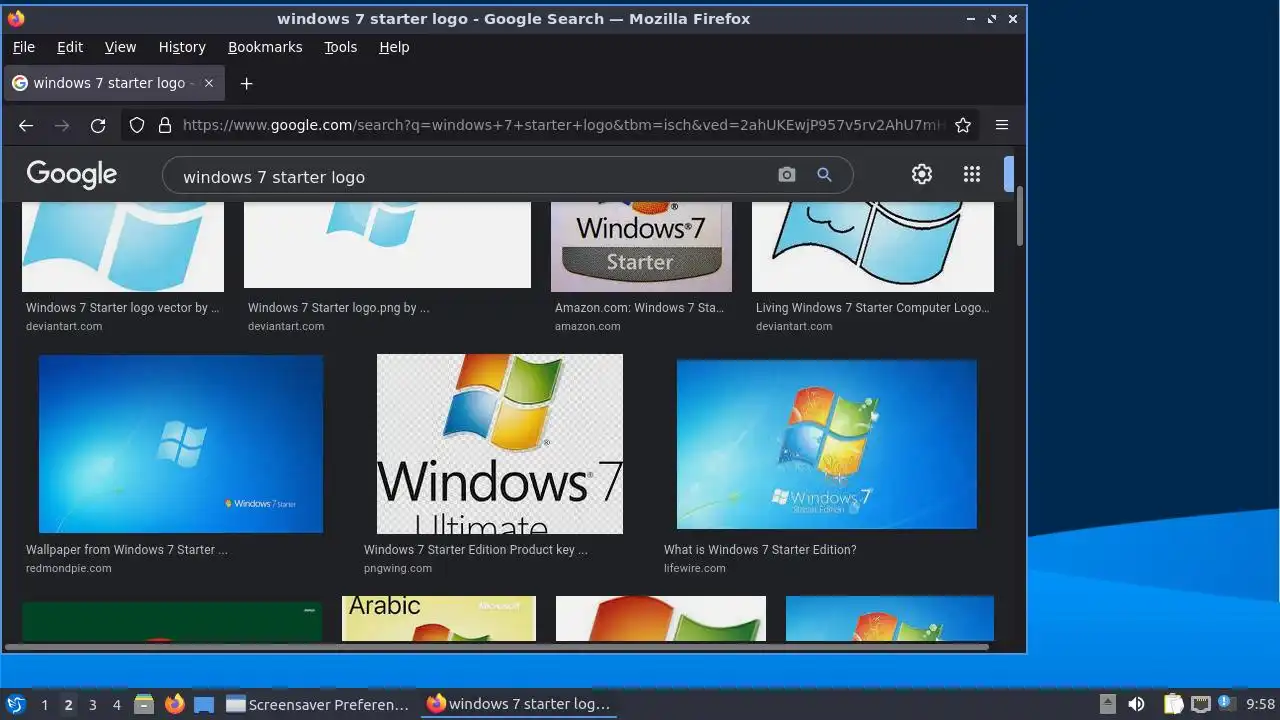
Task: Click 'Windows 7 Starter logo vector by ...' link
Action: tap(123, 308)
